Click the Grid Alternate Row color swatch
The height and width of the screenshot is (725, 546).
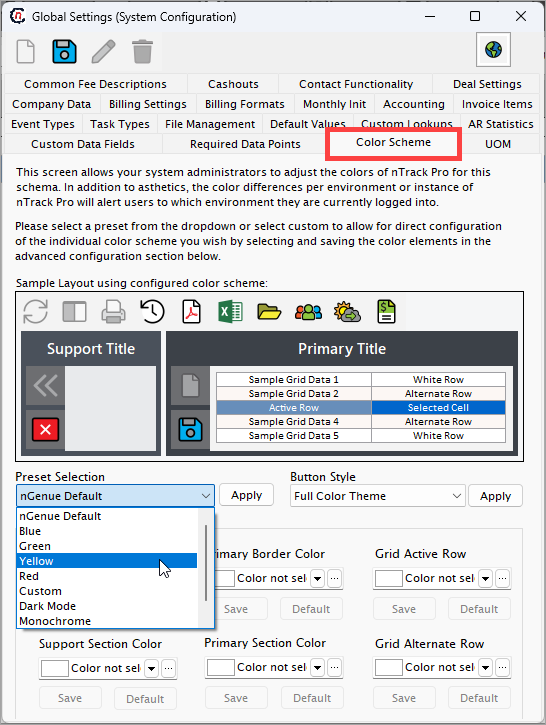point(388,668)
